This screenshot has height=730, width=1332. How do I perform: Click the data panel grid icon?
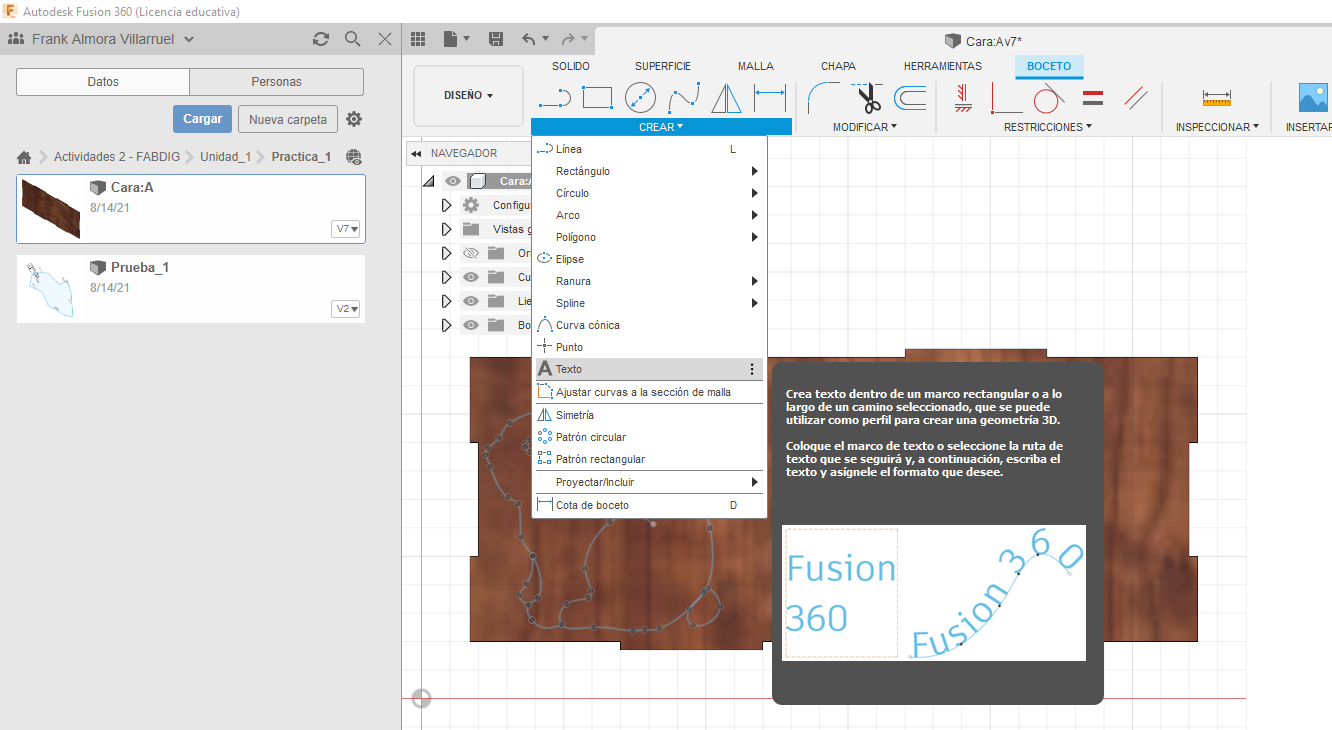(418, 39)
